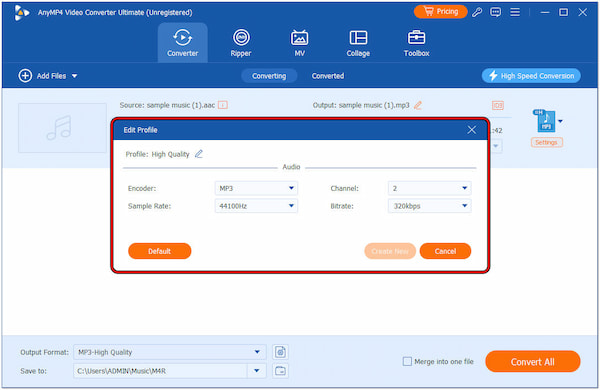The image size is (600, 390).
Task: Switch to the Ripper tab
Action: [241, 42]
